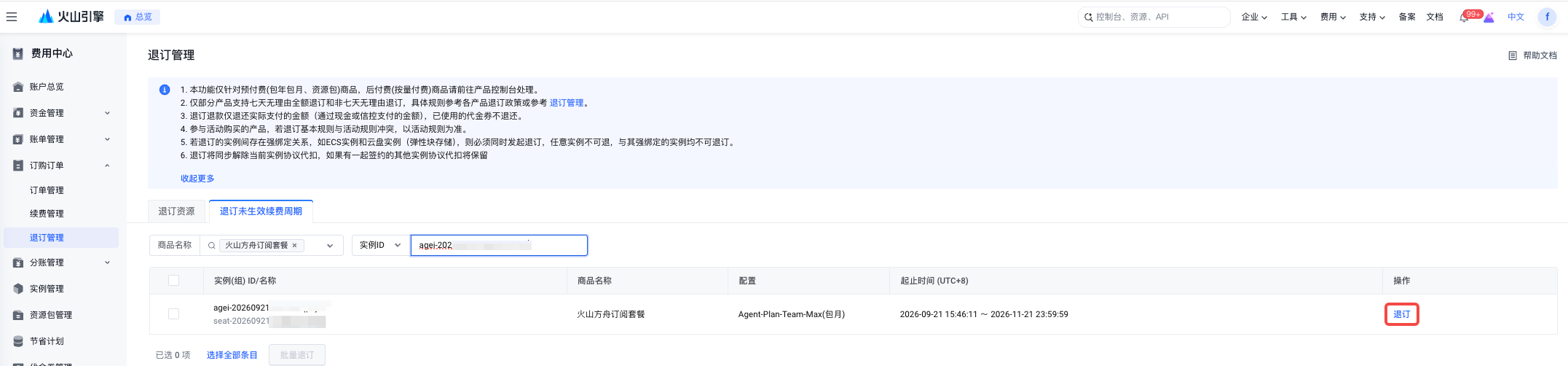This screenshot has width=1568, height=366.
Task: Click the 实例(组) ID/名称 column header
Action: [245, 281]
